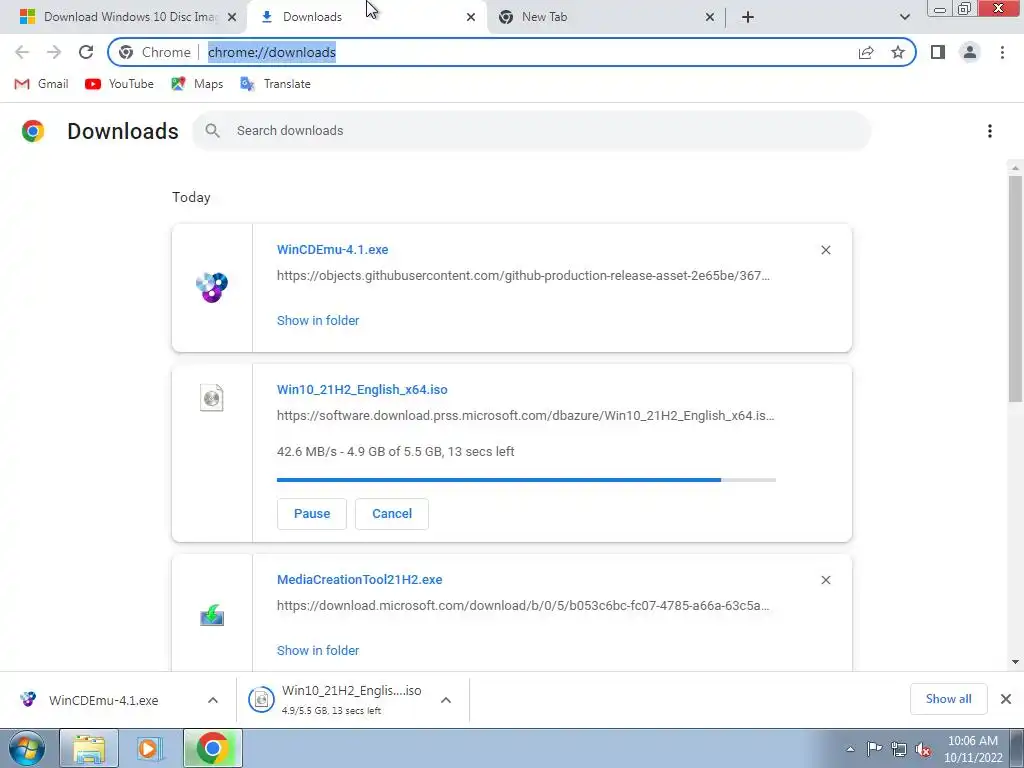Remove MediaCreationTool21H2.exe from the list
Screen dimensions: 1024x768
click(x=825, y=580)
